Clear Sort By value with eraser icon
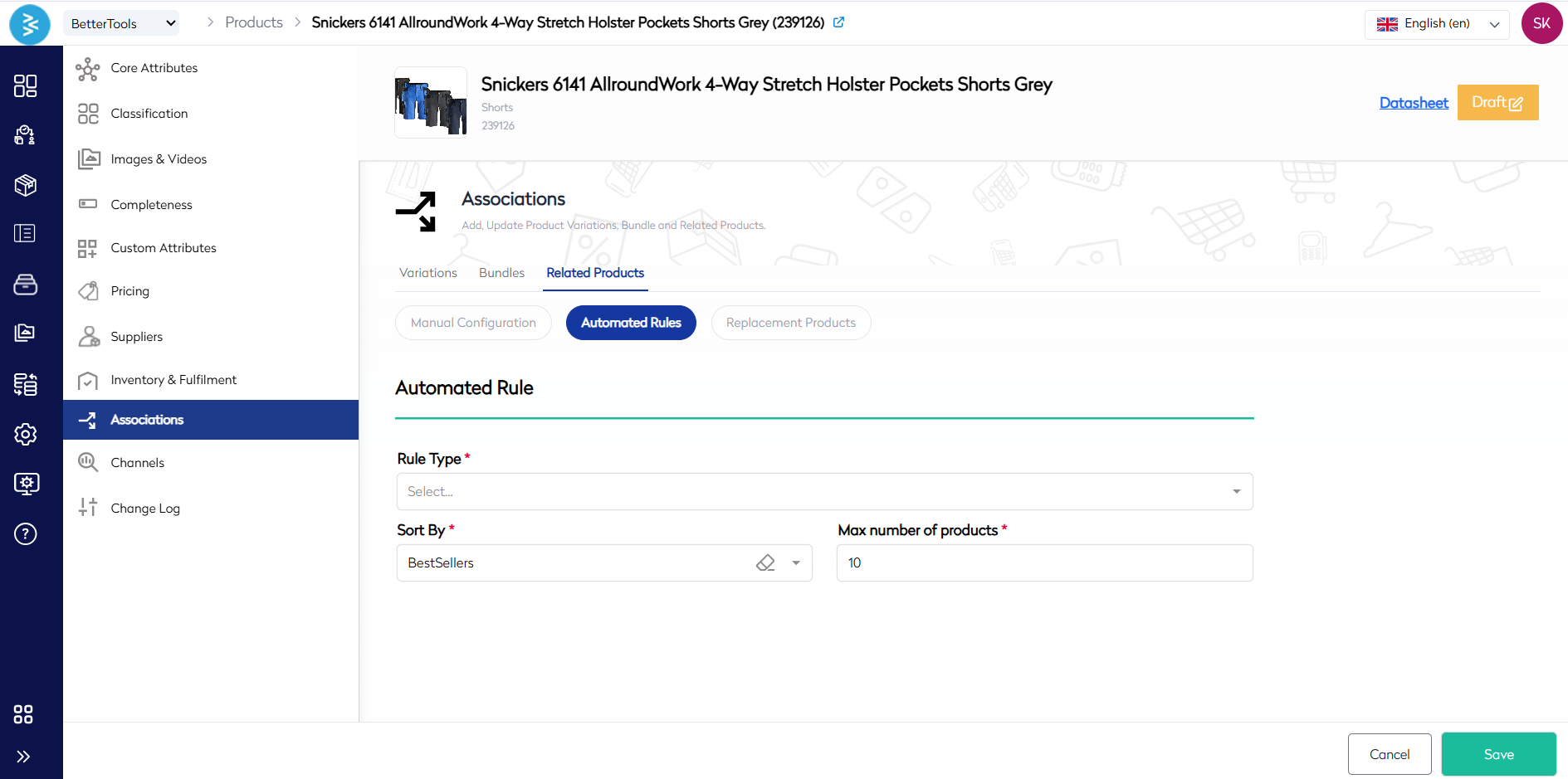 765,563
